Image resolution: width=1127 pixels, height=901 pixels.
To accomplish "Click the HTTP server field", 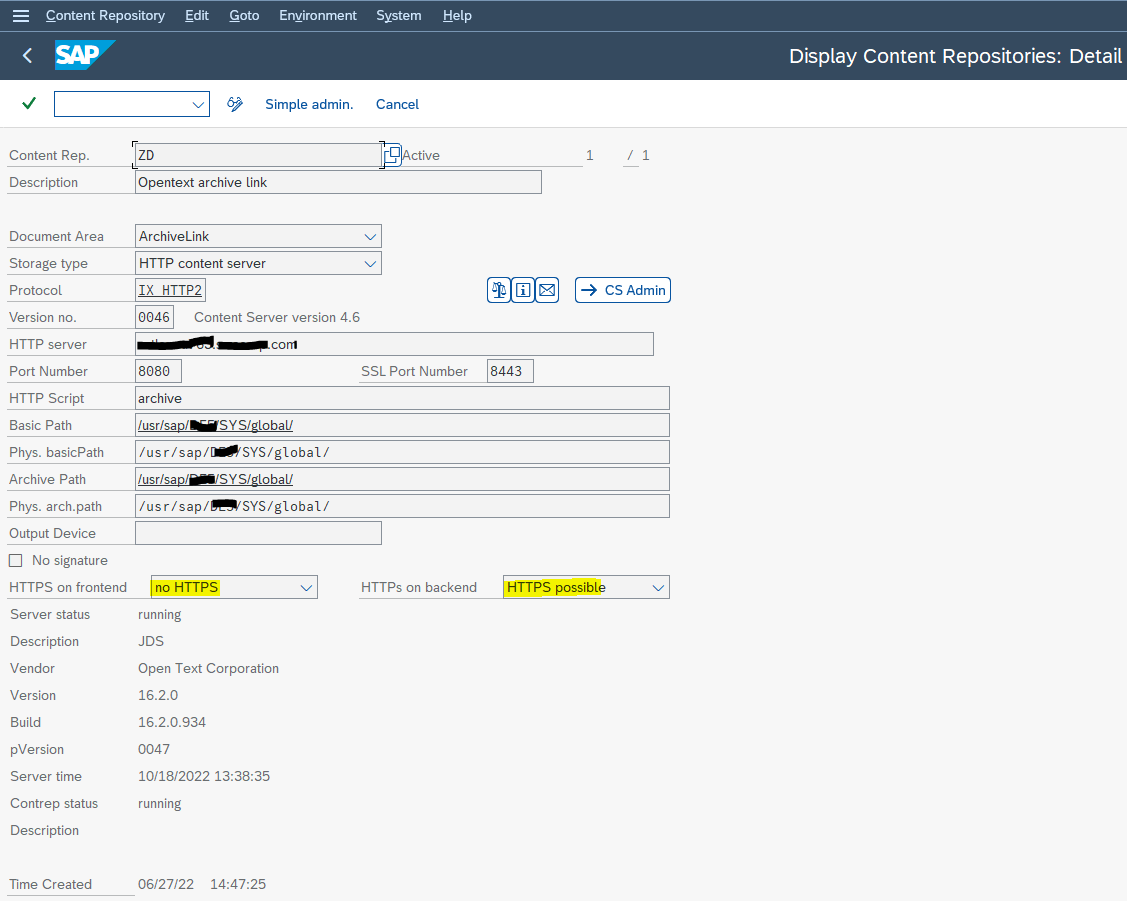I will (394, 344).
